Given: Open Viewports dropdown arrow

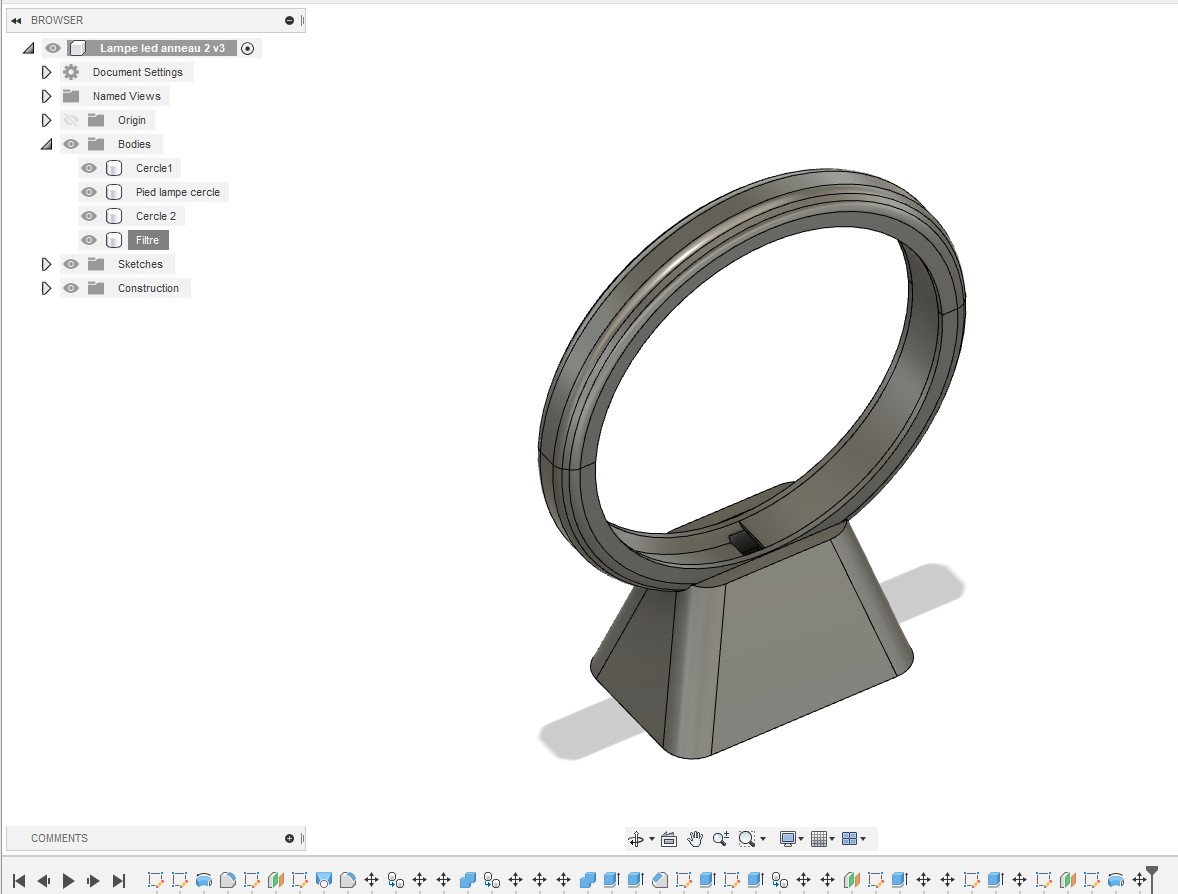Looking at the screenshot, I should point(862,839).
